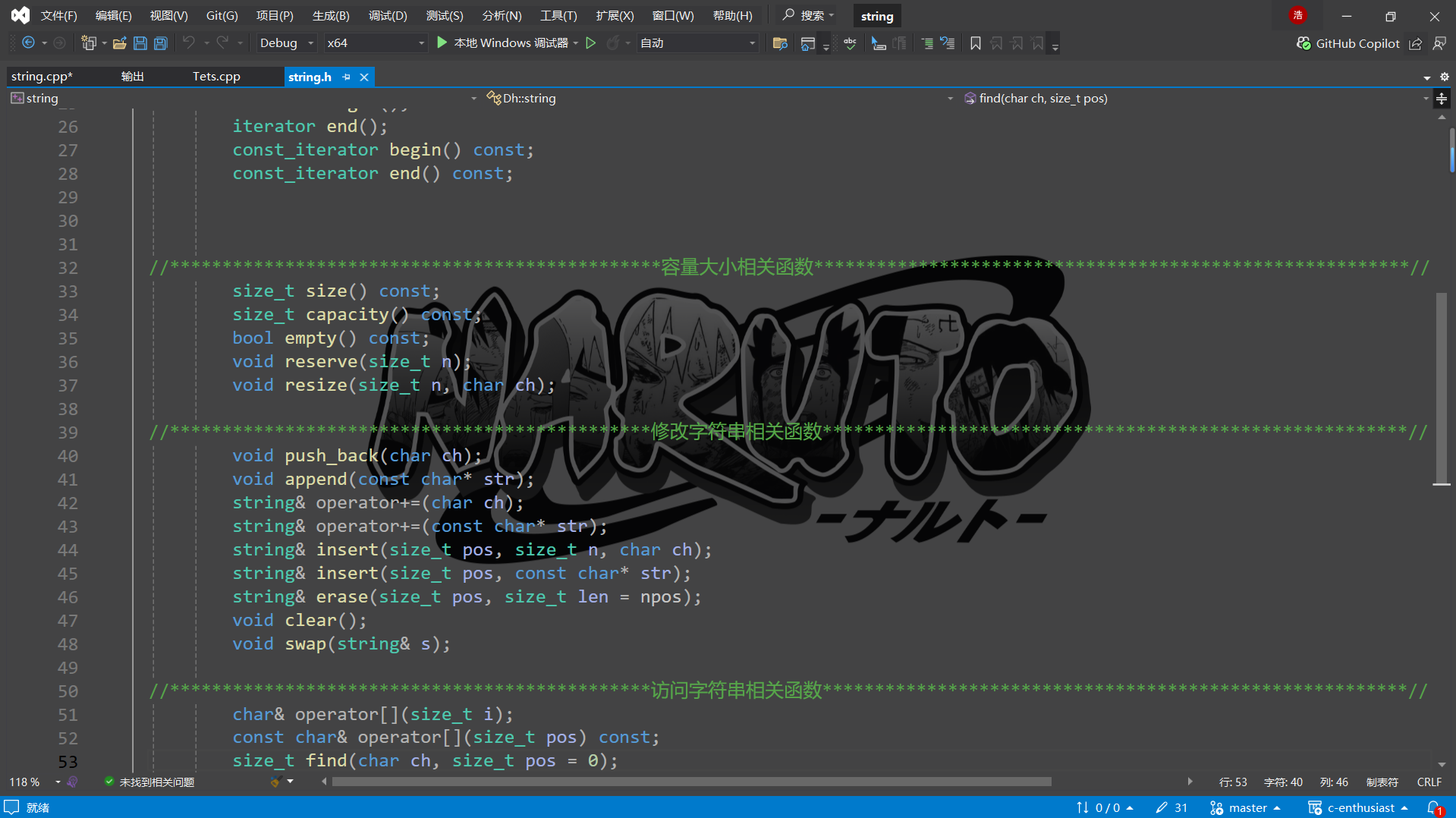Click the vertical scrollbar down arrow
The width and height of the screenshot is (1456, 818).
pos(1442,765)
